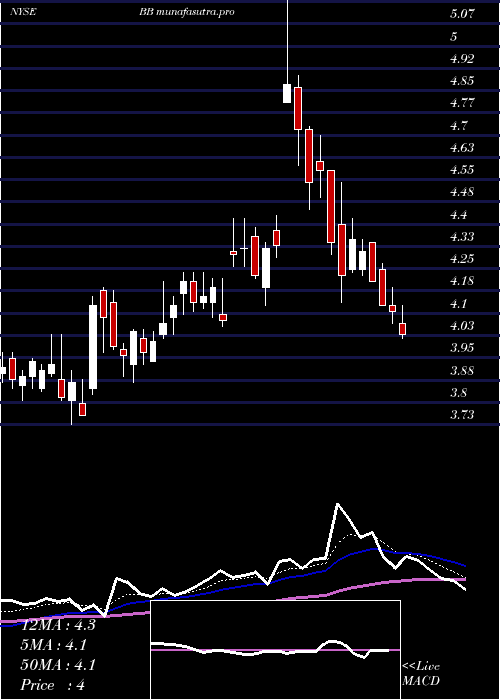Image resolution: width=500 pixels, height=700 pixels.
Task: Select the 3.95 price axis label
Action: 462,348
